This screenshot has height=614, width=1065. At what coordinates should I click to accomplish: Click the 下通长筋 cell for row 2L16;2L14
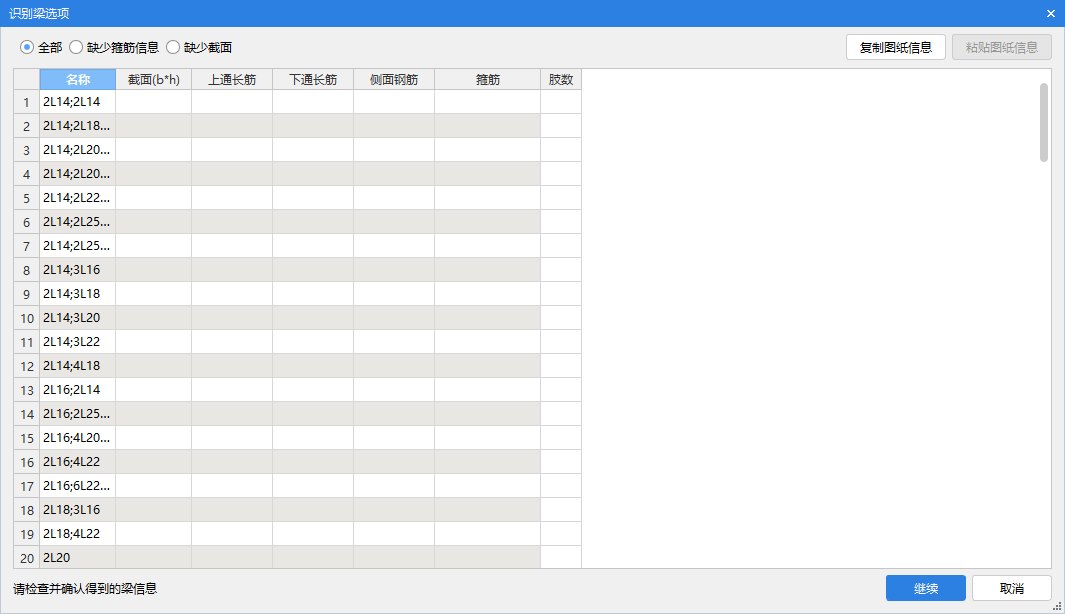(x=312, y=389)
